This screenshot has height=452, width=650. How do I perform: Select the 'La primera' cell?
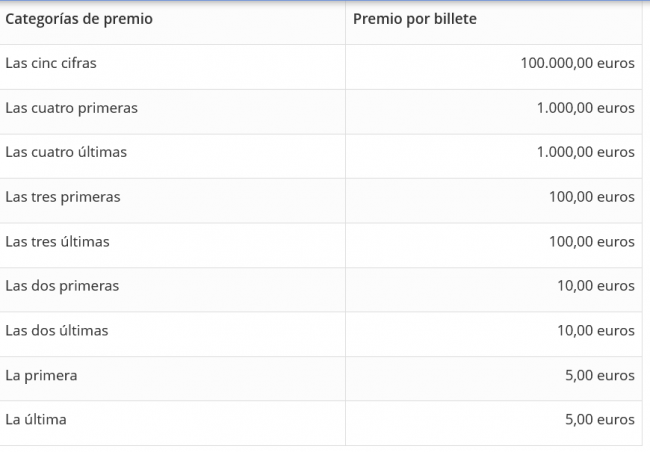(x=41, y=375)
